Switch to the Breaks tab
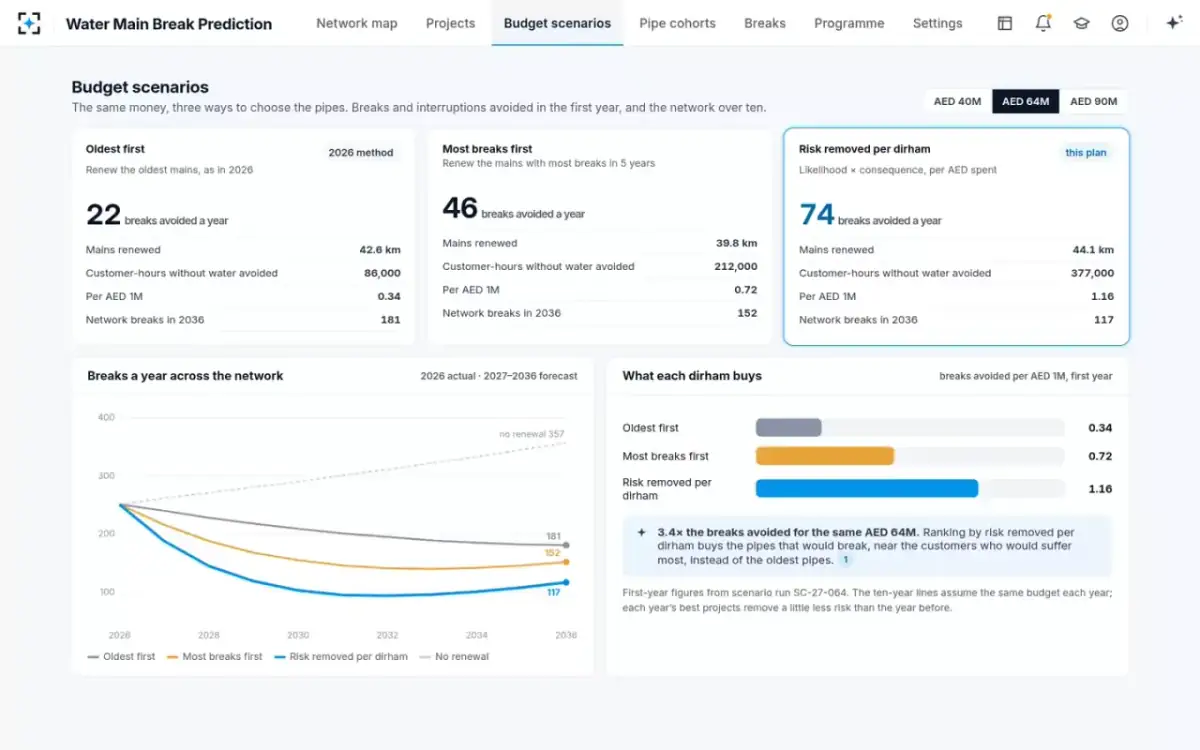Viewport: 1200px width, 750px height. (765, 23)
